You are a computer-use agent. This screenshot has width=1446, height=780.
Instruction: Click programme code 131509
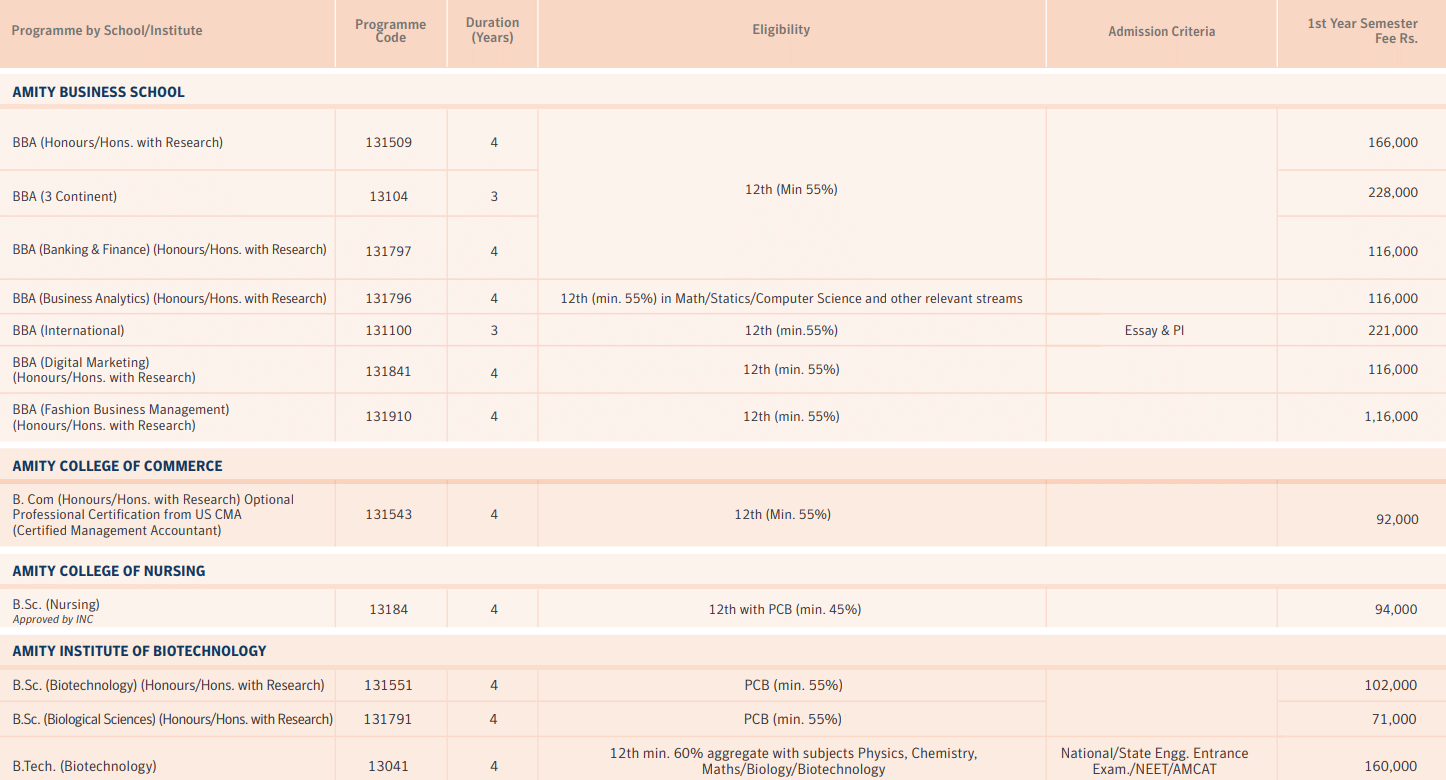390,141
